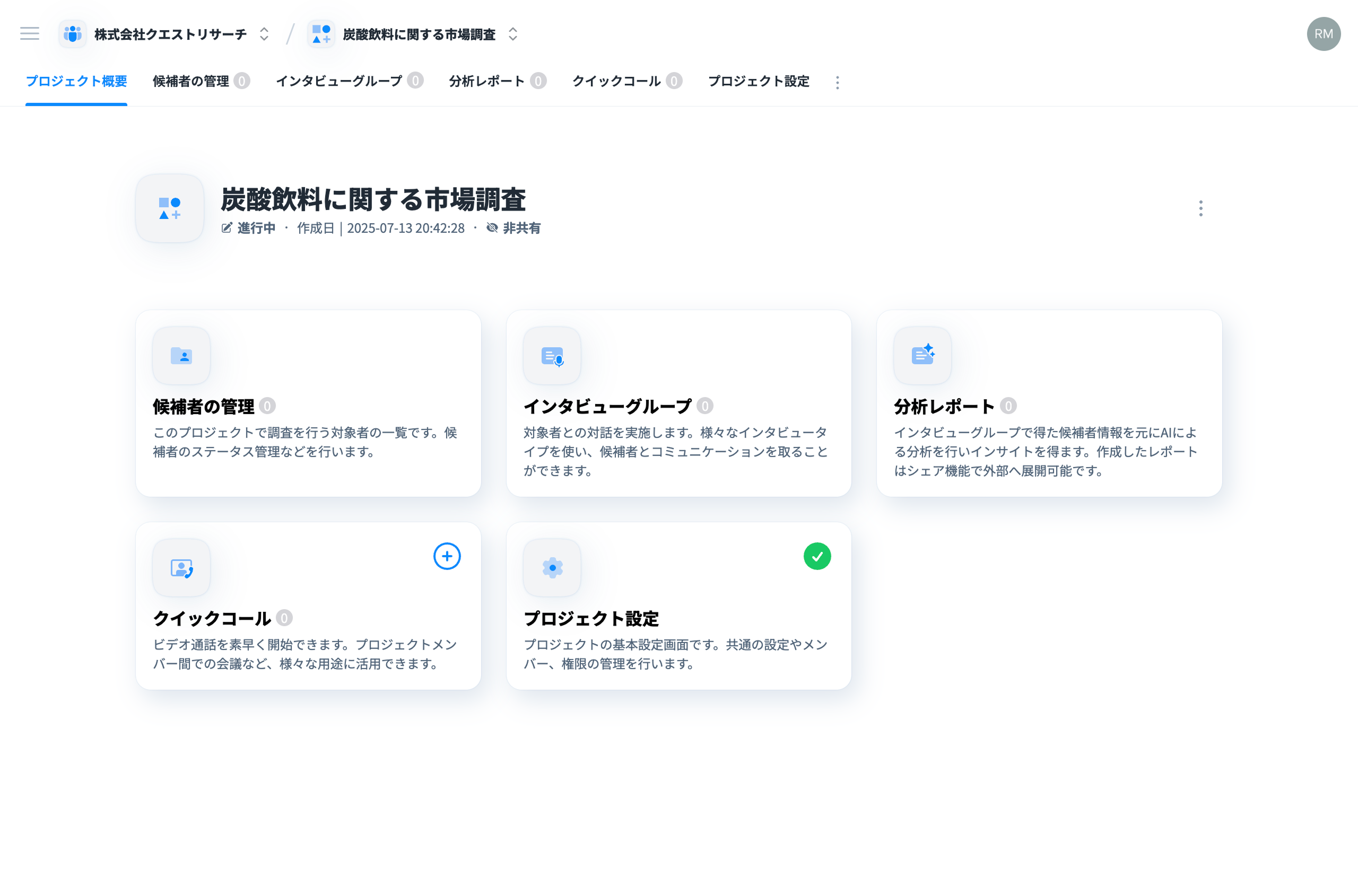Click the 分析レポート sparkle document icon
Screen dimensions: 1358x896
[922, 356]
